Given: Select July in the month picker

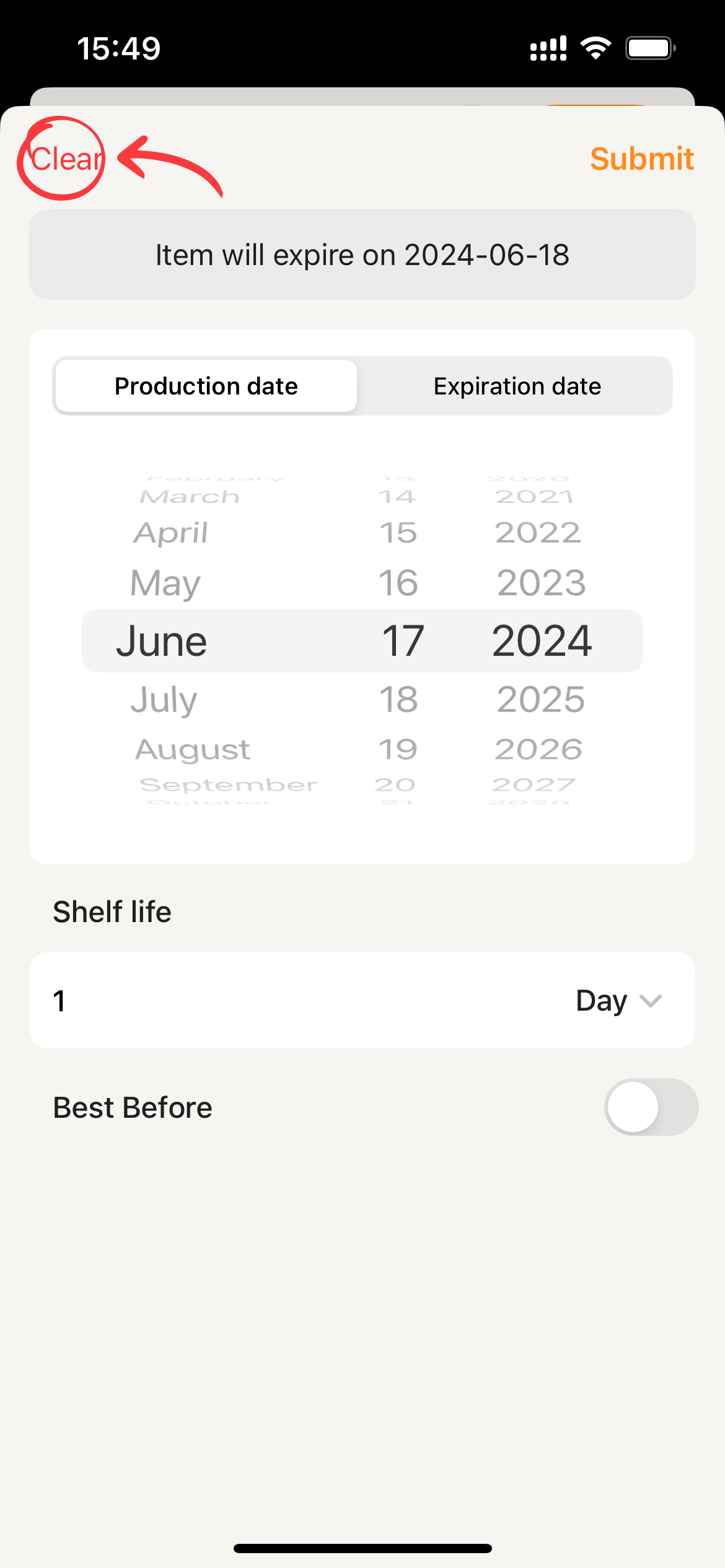Looking at the screenshot, I should pyautogui.click(x=164, y=700).
